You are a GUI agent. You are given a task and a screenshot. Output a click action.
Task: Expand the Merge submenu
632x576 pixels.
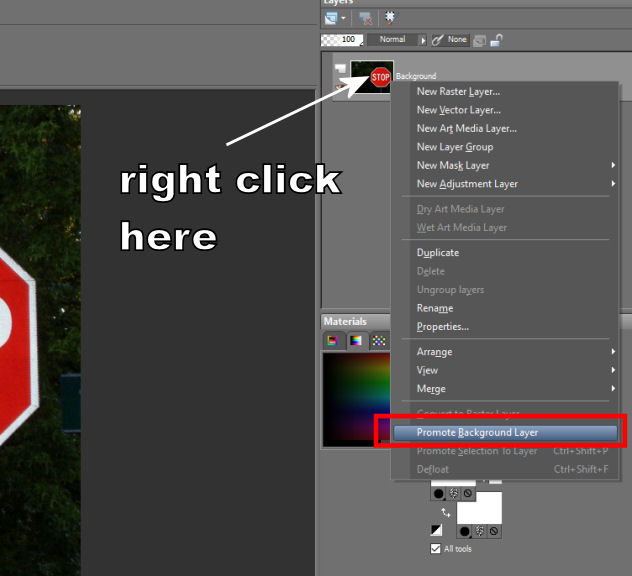click(x=505, y=389)
